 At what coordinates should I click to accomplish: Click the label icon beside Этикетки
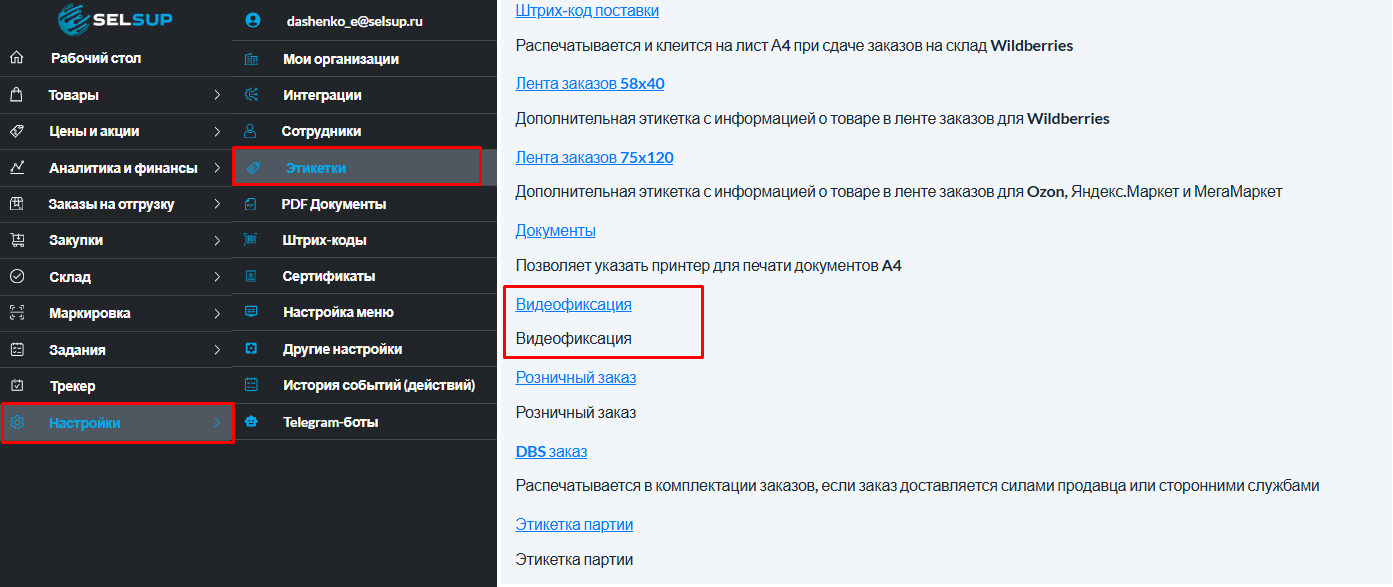point(252,168)
